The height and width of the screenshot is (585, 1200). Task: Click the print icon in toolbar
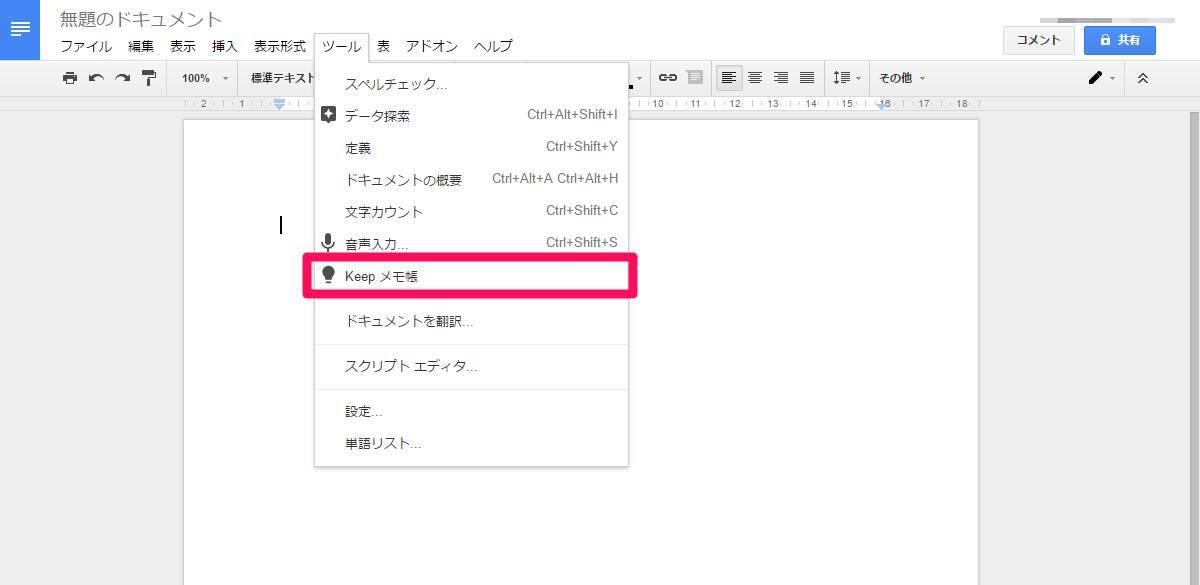coord(69,78)
